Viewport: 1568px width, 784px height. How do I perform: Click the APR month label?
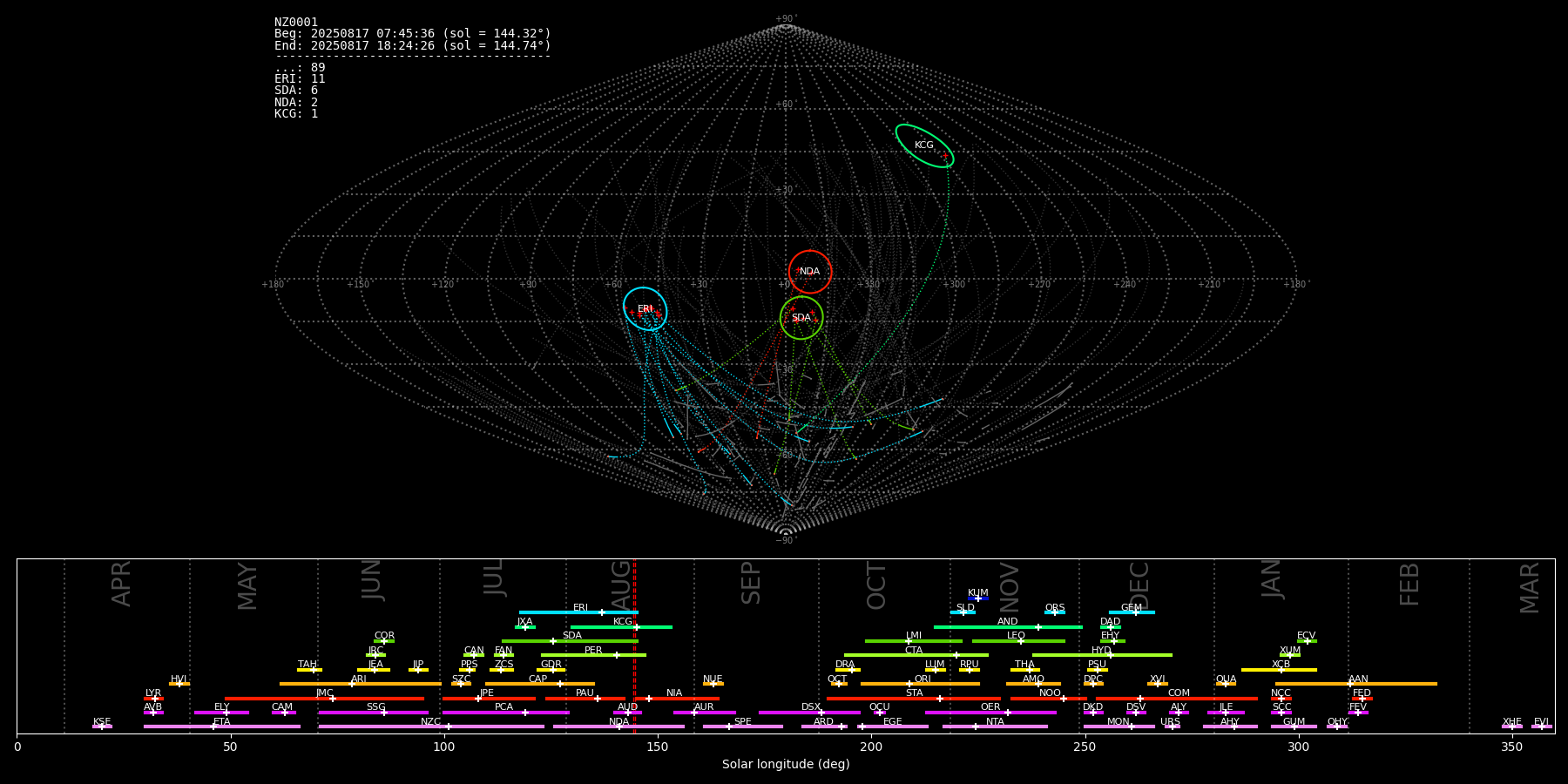(121, 584)
